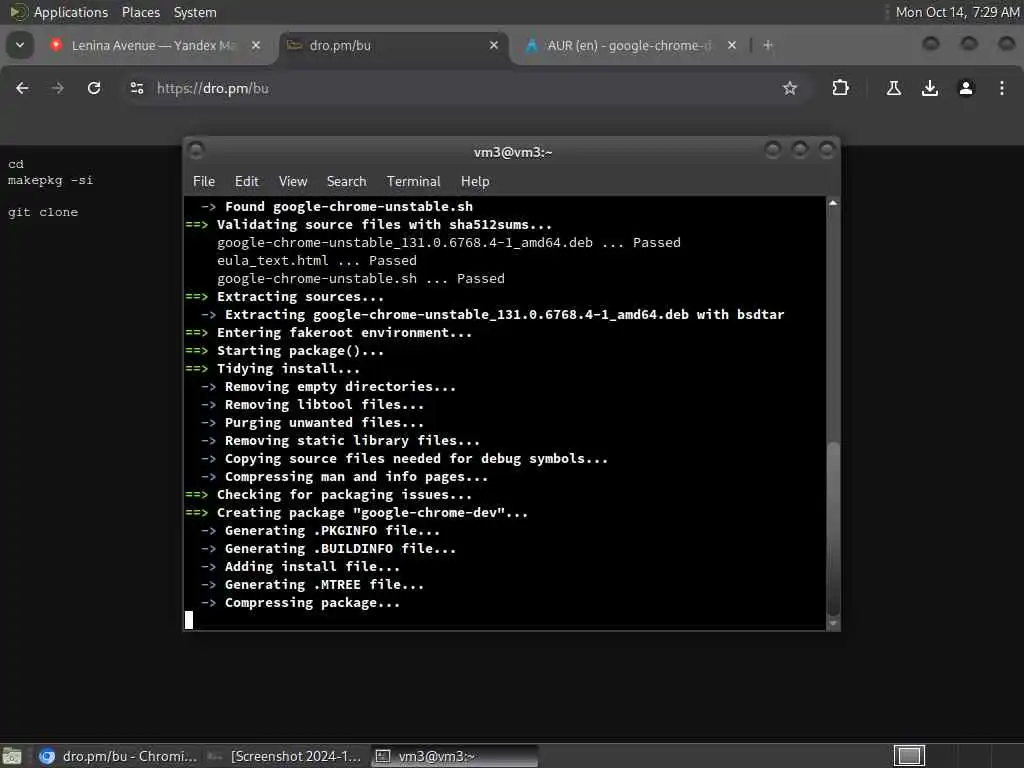
Task: Click 'Creating package "google-chrome-dev"...' line
Action: pos(372,513)
